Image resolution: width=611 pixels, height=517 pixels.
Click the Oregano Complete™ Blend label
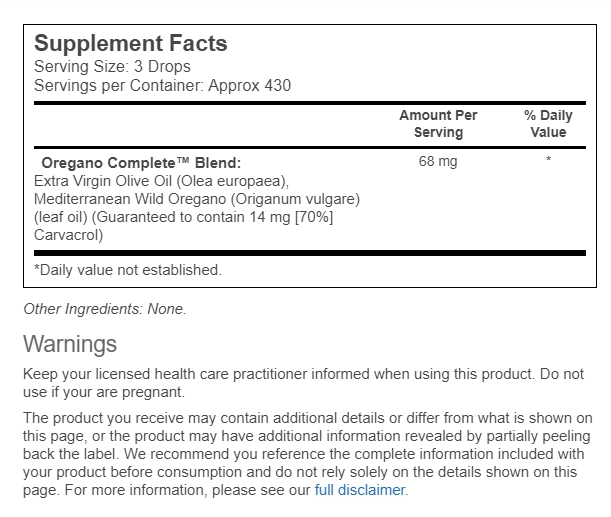click(141, 162)
